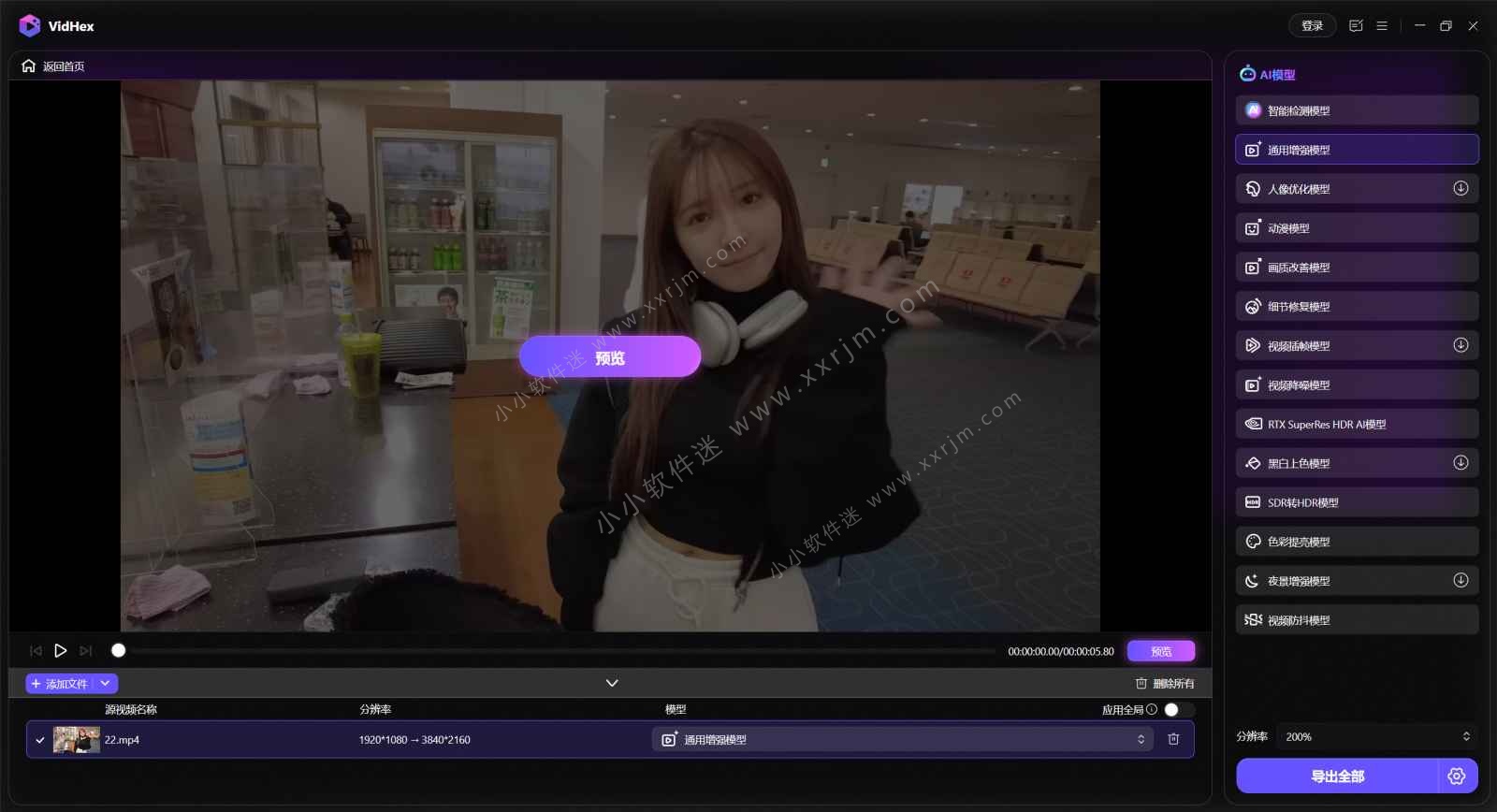Download the 黑白上色模型 via arrow icon
Viewport: 1497px width, 812px height.
(1461, 463)
